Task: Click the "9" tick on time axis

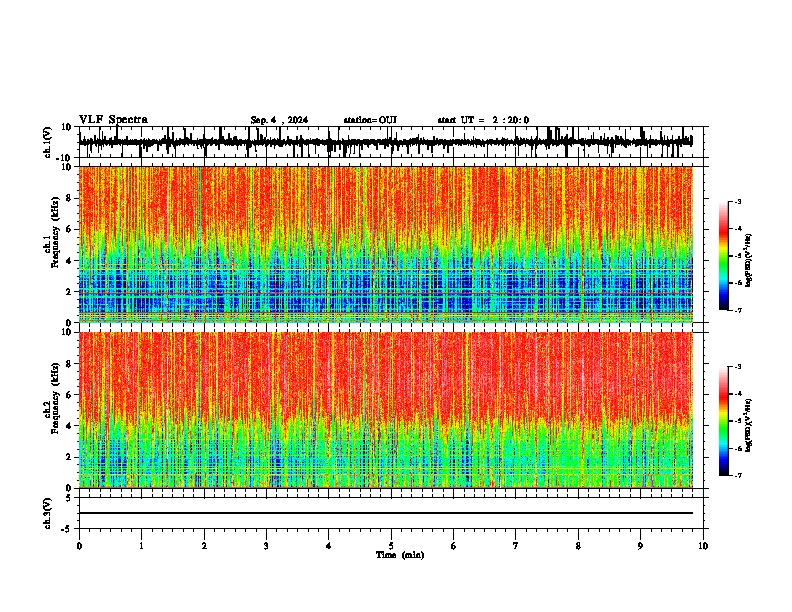Action: click(640, 546)
